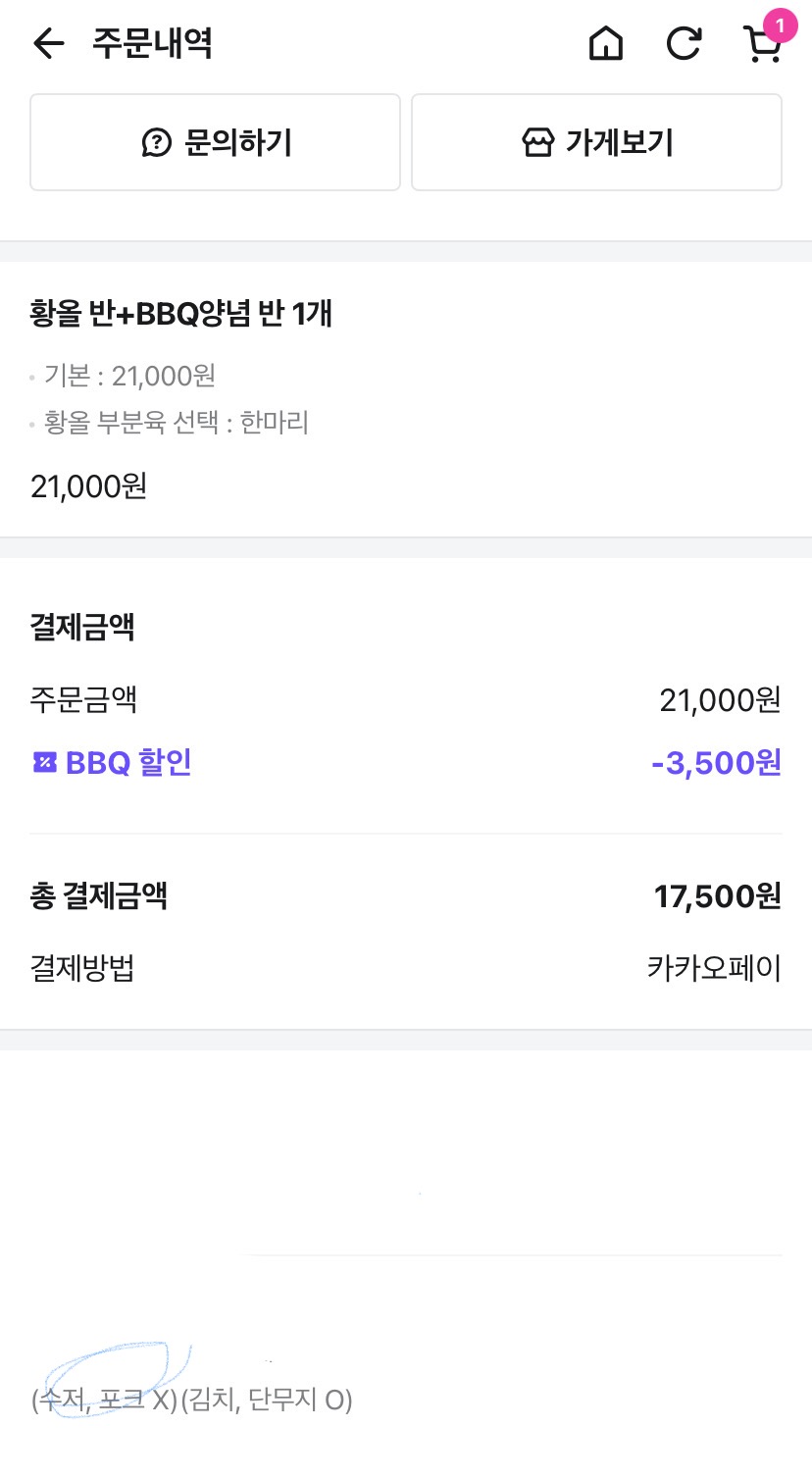Screen dimensions: 812x1478
Task: Open the shopping cart
Action: tap(761, 45)
